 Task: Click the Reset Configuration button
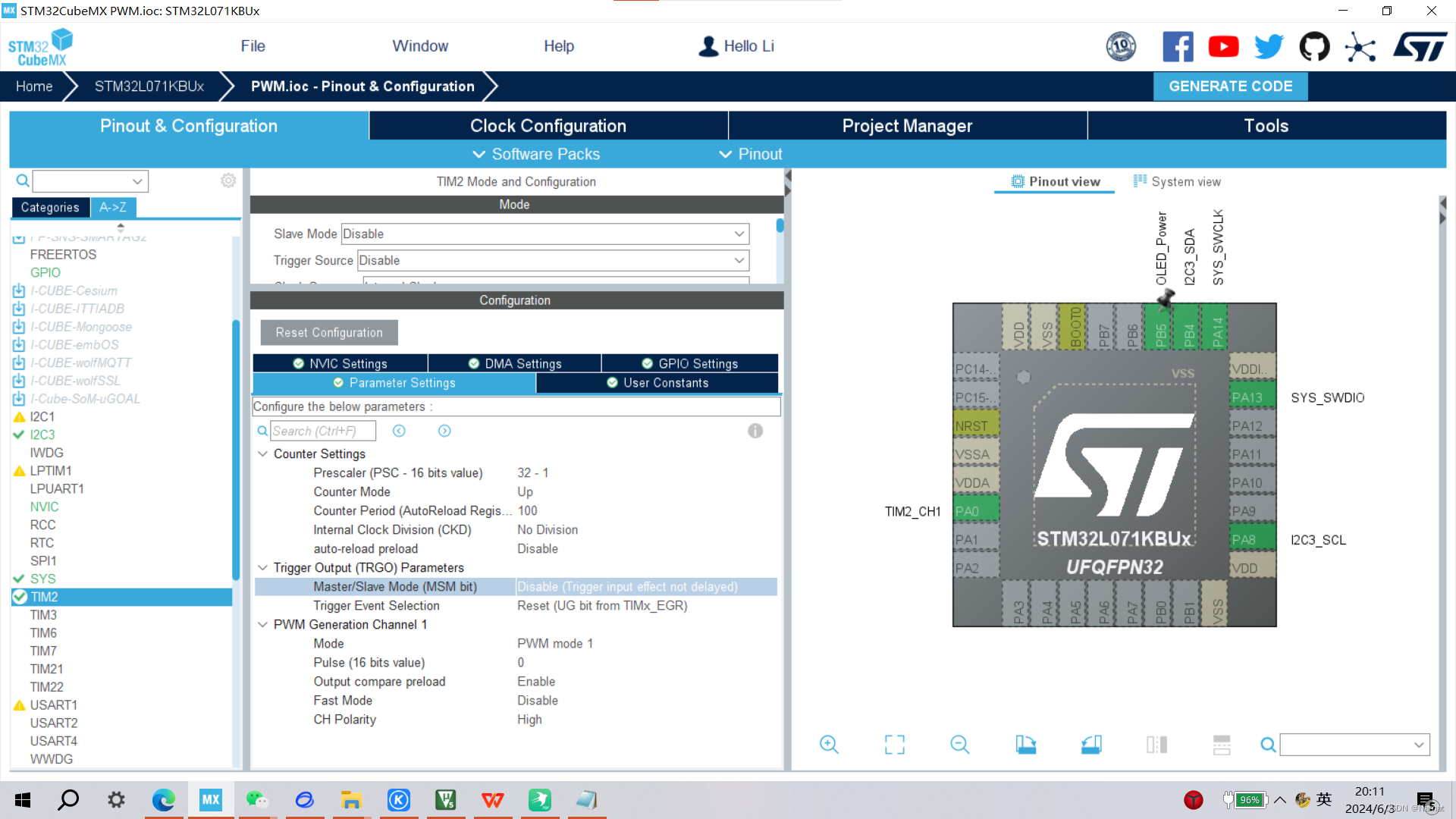(329, 332)
